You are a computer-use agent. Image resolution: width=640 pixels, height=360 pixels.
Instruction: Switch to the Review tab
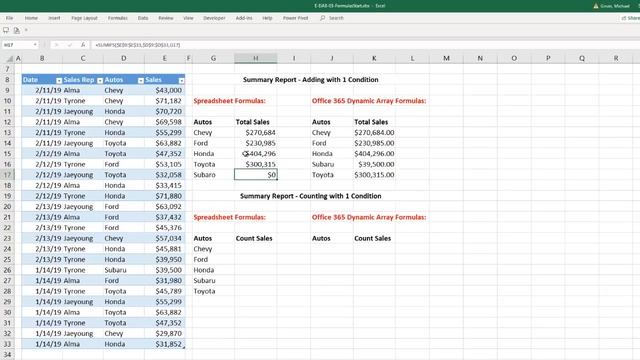165,18
